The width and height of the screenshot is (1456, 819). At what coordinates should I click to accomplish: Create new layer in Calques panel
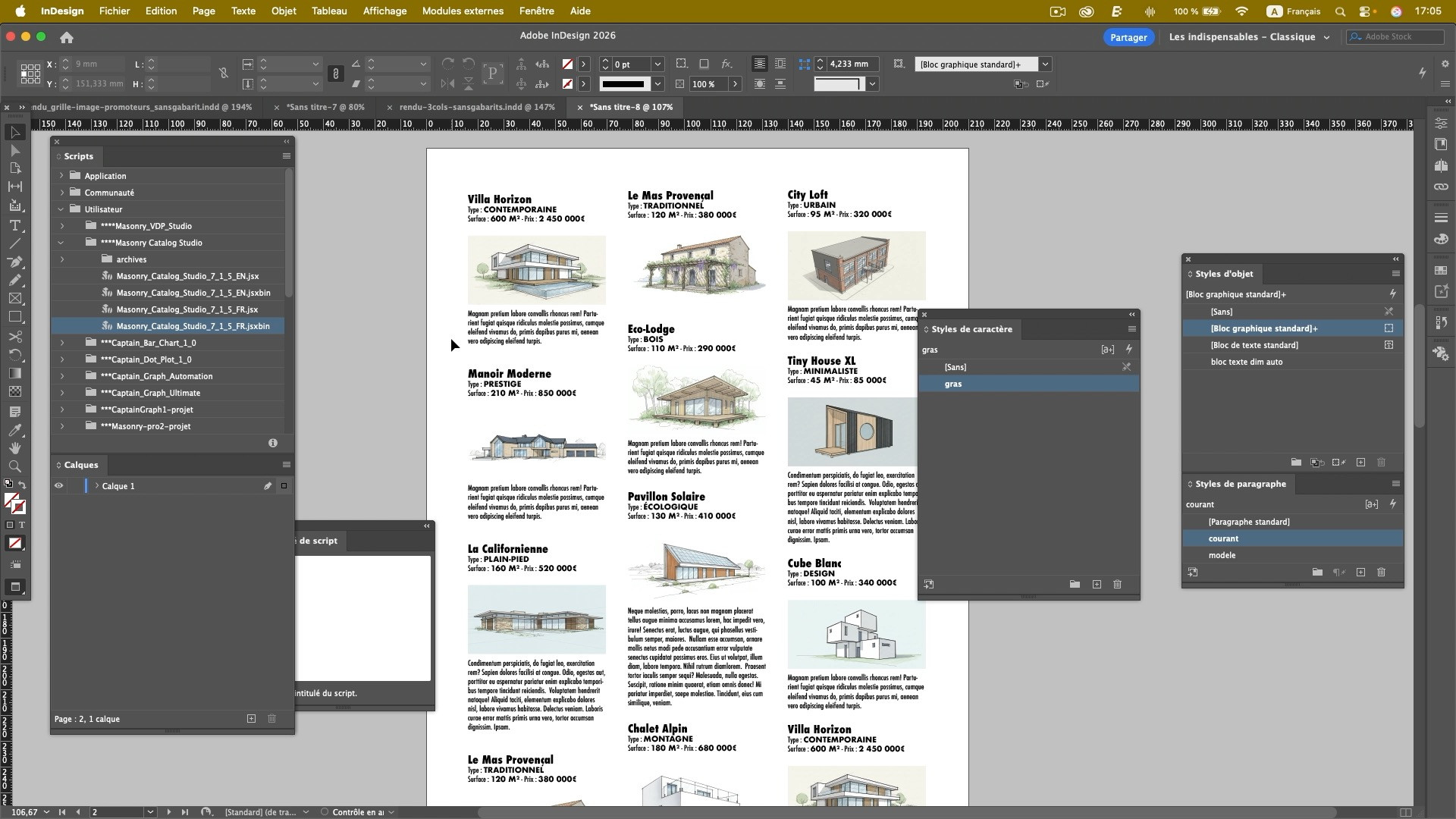pyautogui.click(x=251, y=718)
